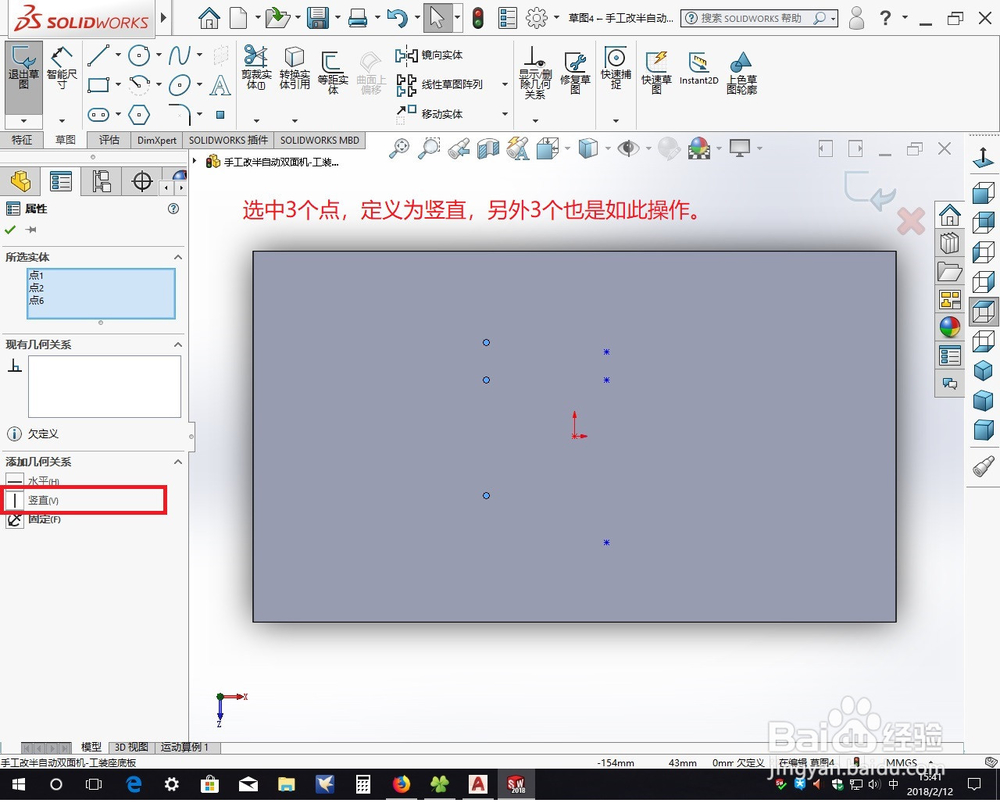The height and width of the screenshot is (803, 1000).
Task: Open the FeatureManager design tree tab
Action: click(x=21, y=182)
